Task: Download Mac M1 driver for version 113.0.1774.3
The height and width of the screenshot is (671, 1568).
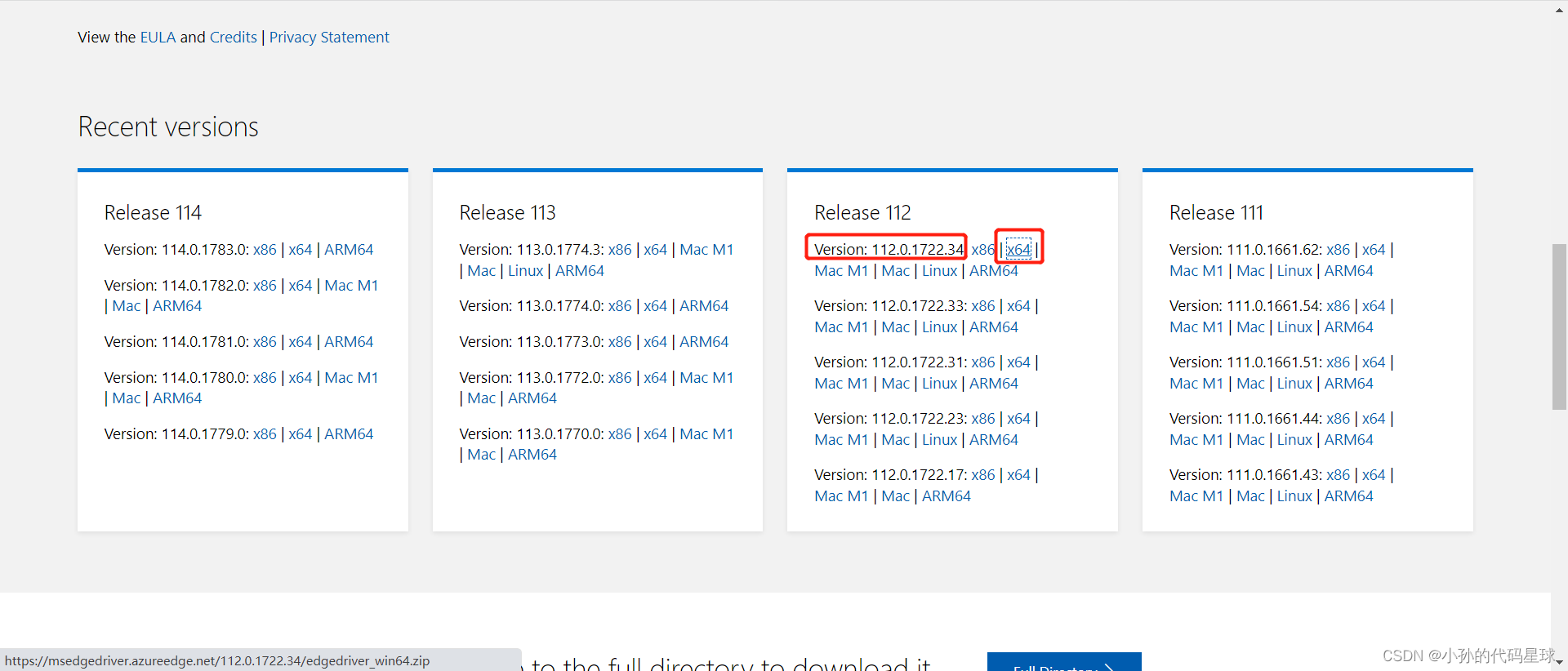Action: (706, 250)
